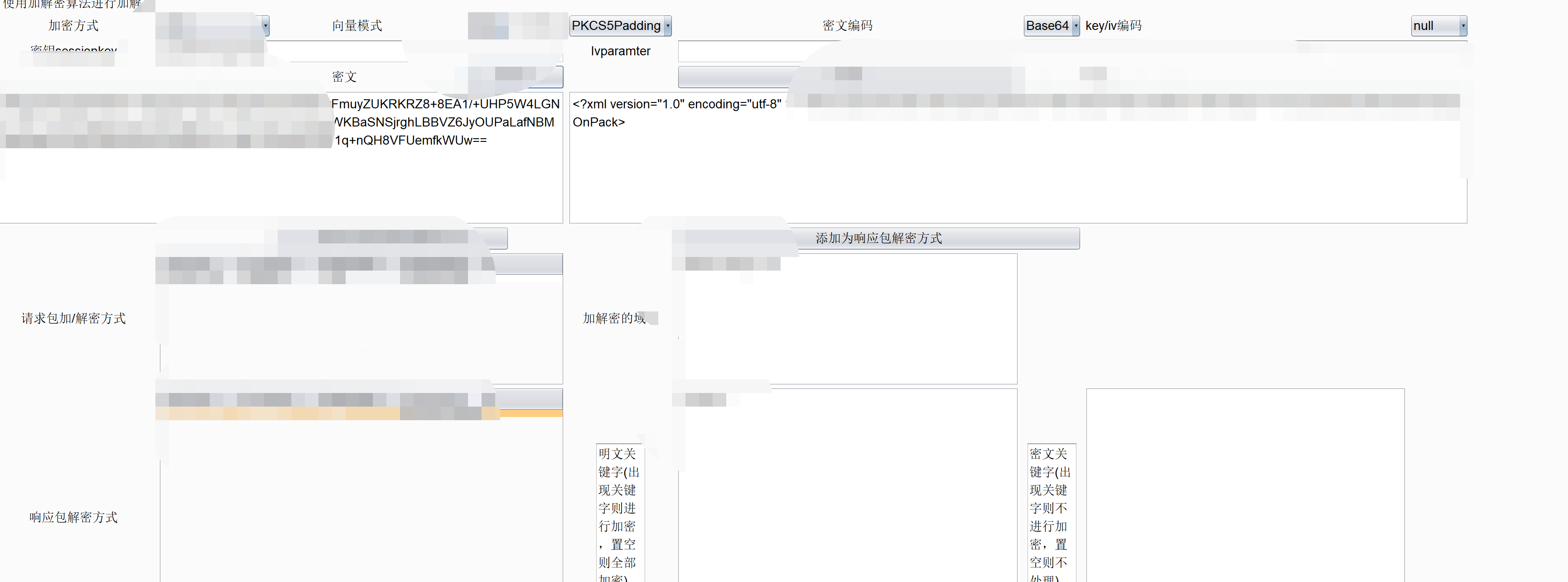Open the null key/iv encoding dropdown
This screenshot has height=582, width=1568.
pos(1438,25)
